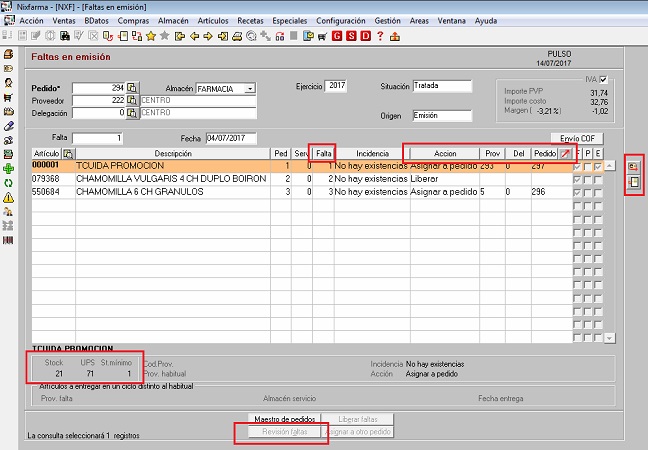Click the red G toolbar icon
This screenshot has height=450, width=648.
[337, 36]
